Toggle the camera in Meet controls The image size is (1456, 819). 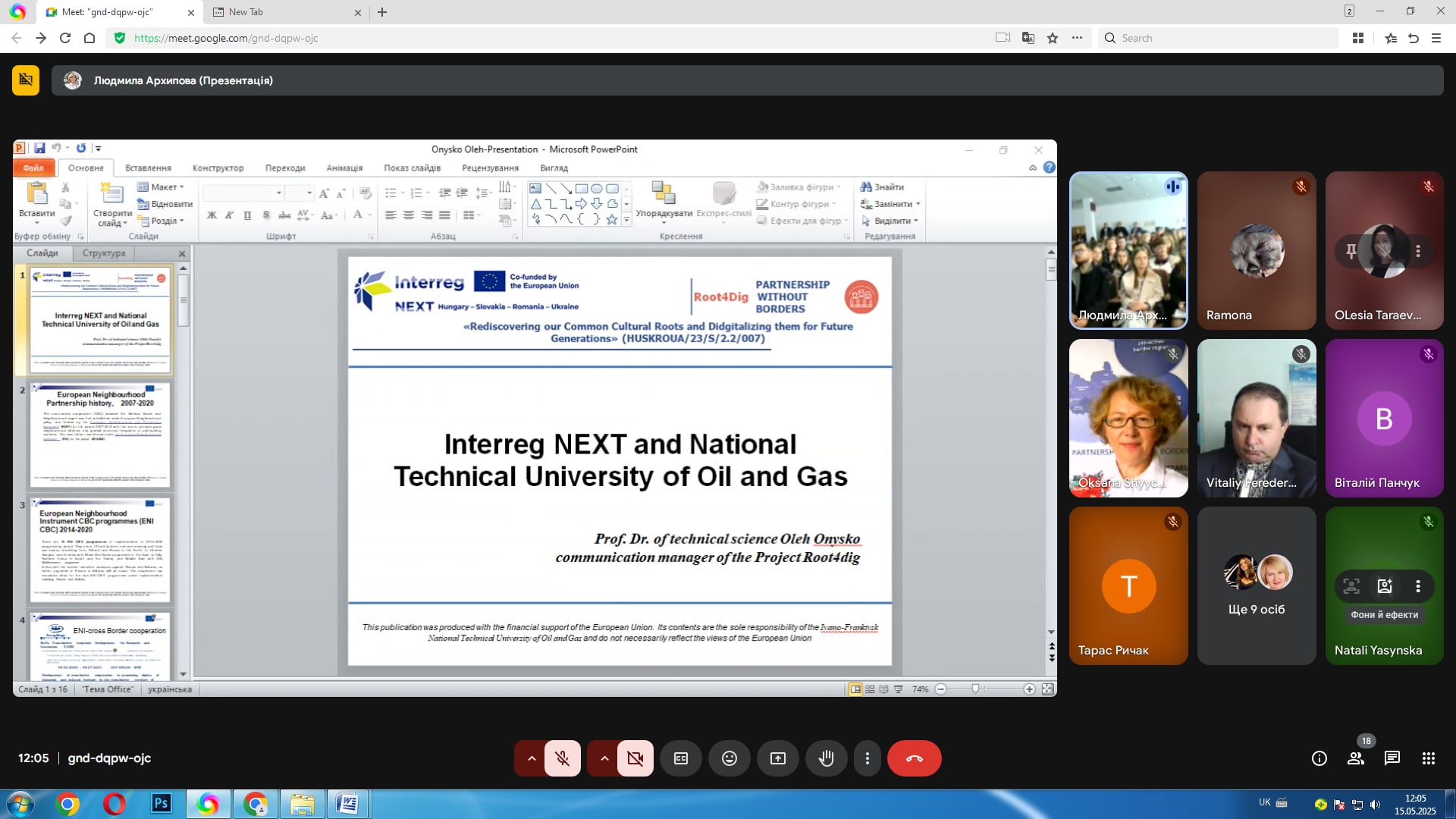pos(635,758)
